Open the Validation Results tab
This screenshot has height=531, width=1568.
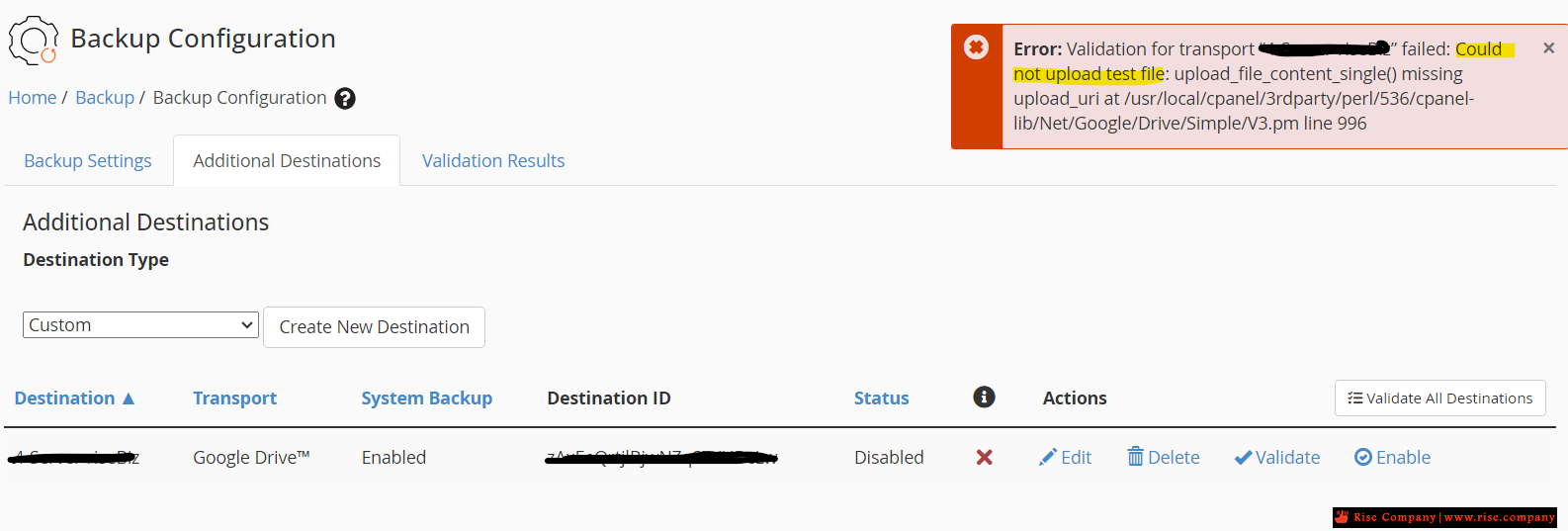click(x=493, y=160)
